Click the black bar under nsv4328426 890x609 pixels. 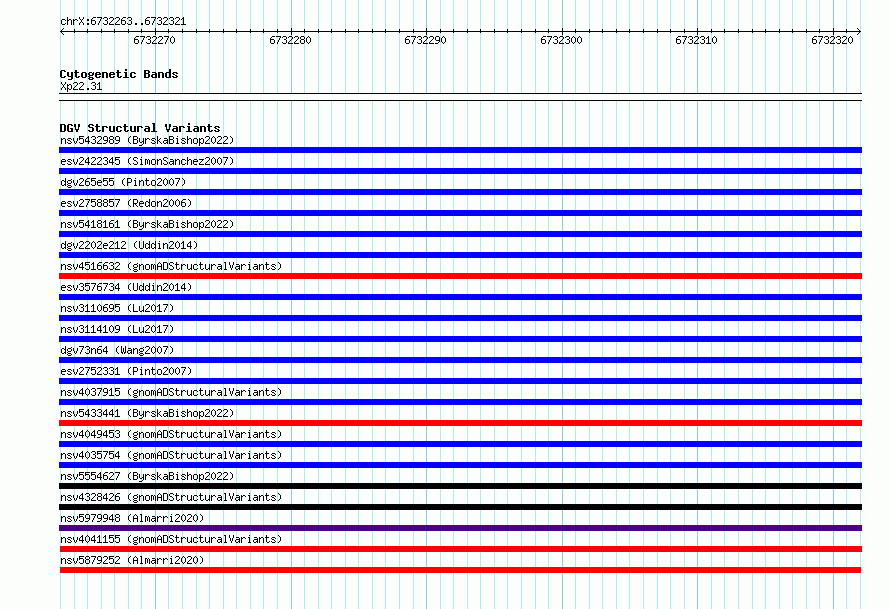[x=460, y=507]
